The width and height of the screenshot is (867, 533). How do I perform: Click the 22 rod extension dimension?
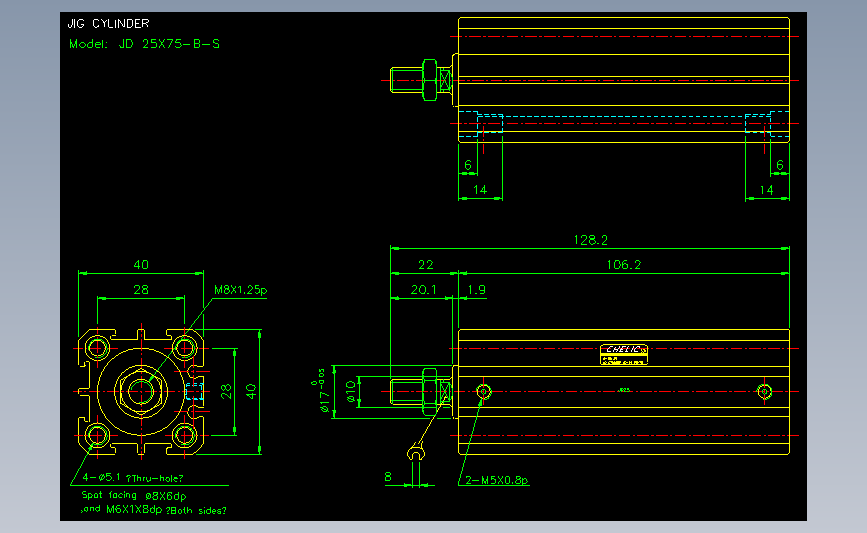click(426, 265)
